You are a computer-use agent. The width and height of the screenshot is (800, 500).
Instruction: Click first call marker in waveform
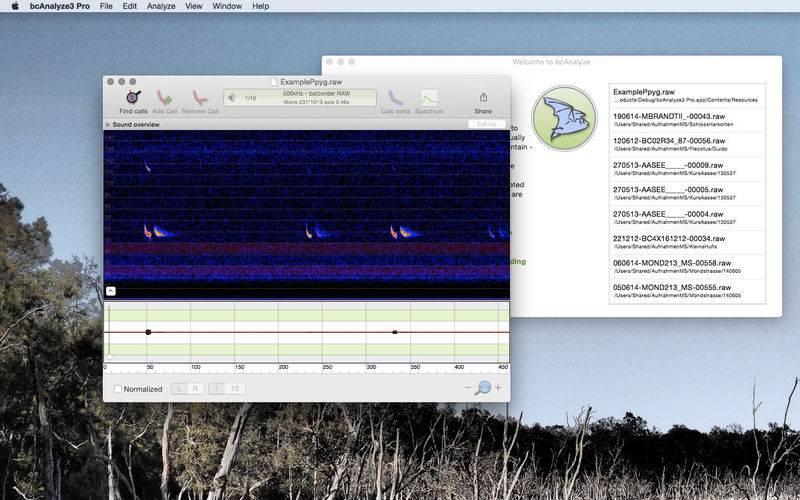[148, 332]
